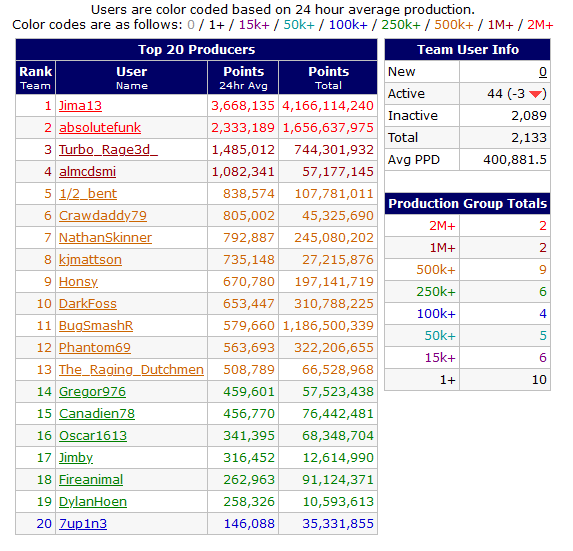Viewport: 573px width, 551px height.
Task: Click the gray 0 color code in legend
Action: coord(191,25)
